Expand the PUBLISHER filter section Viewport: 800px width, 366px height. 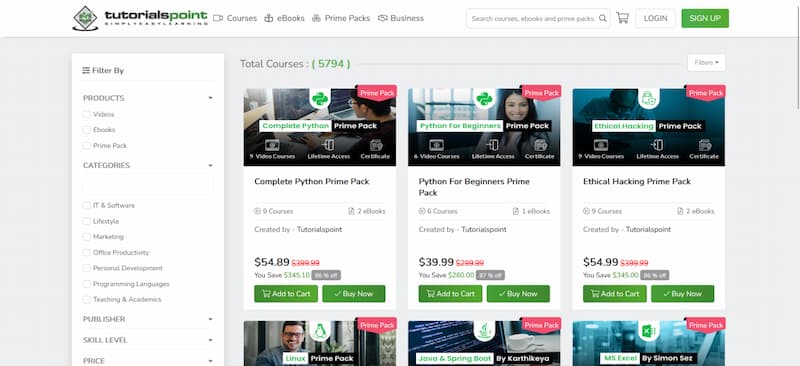coord(147,319)
